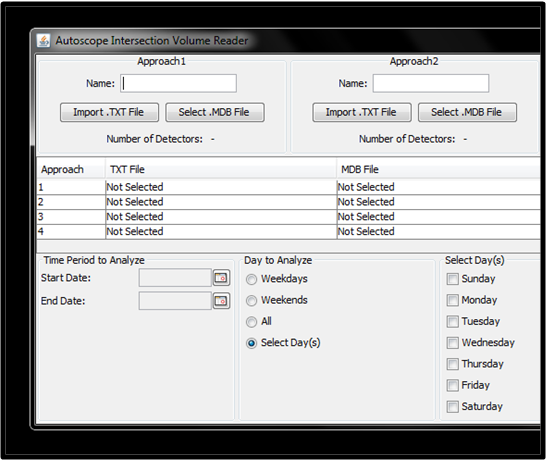Viewport: 546px width, 461px height.
Task: Enable the Monday checkbox
Action: point(452,300)
